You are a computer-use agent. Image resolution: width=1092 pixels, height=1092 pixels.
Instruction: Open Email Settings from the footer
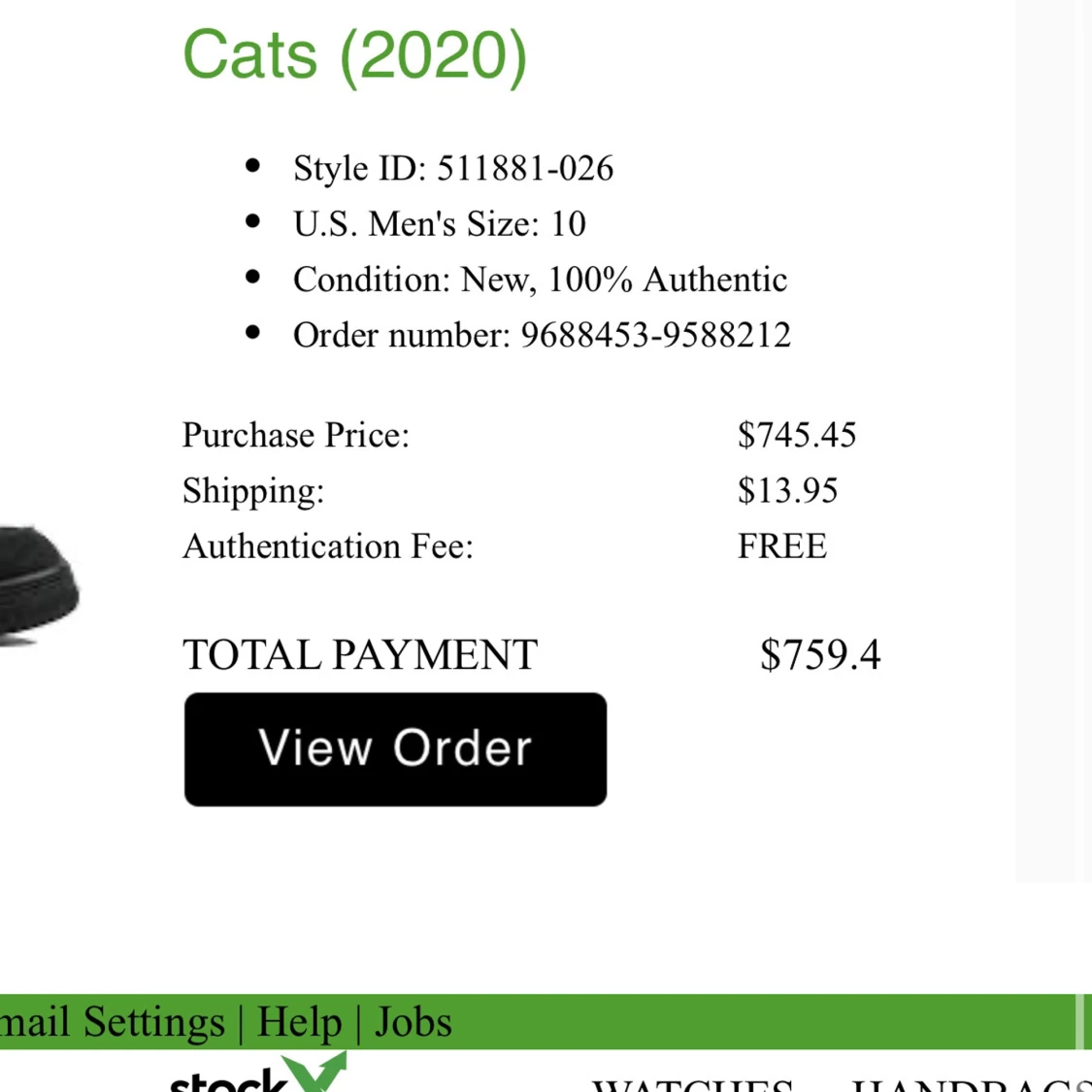[112, 1022]
